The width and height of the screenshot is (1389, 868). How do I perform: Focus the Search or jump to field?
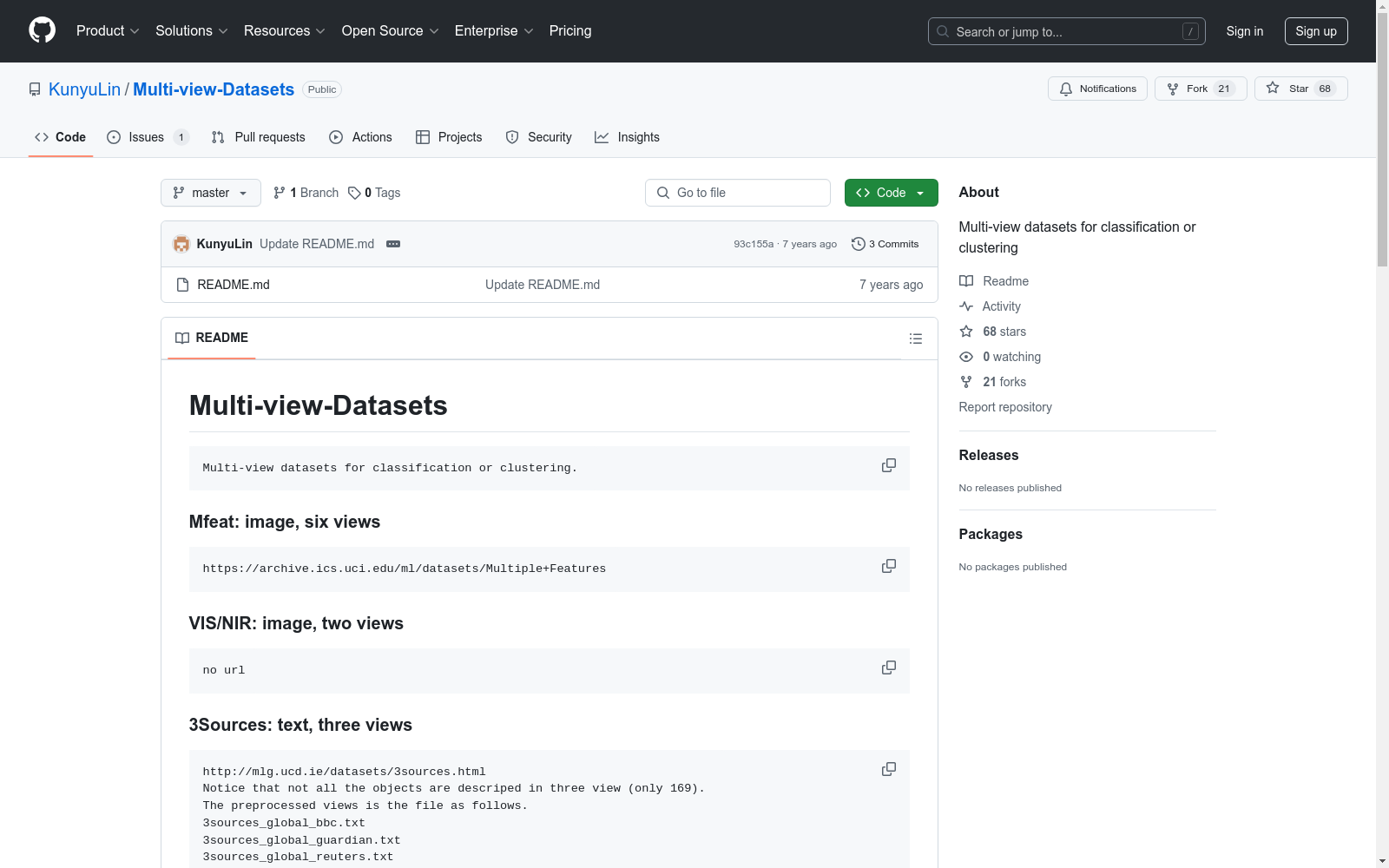[1067, 31]
